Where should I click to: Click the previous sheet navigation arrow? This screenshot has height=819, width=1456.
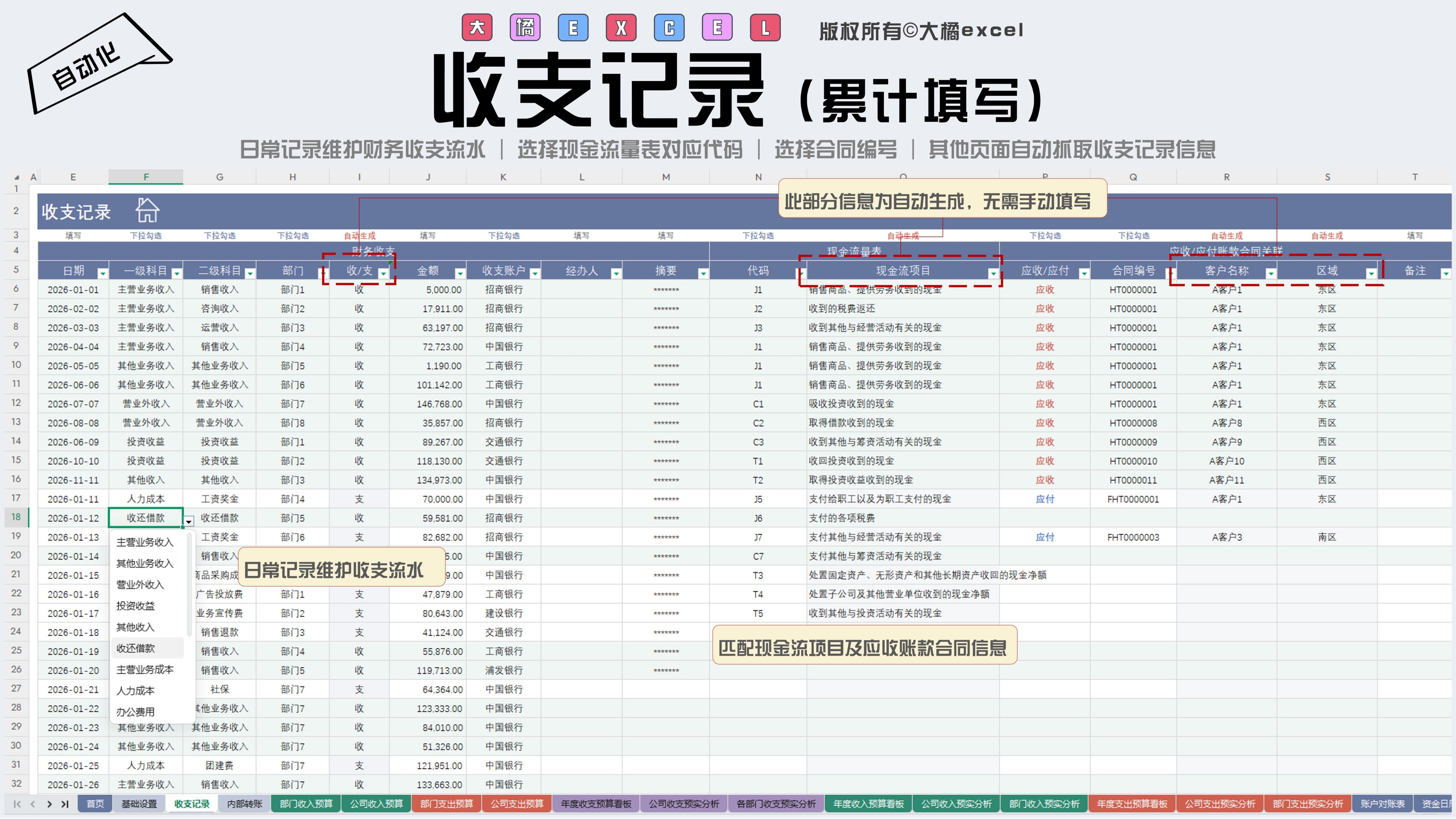[33, 804]
